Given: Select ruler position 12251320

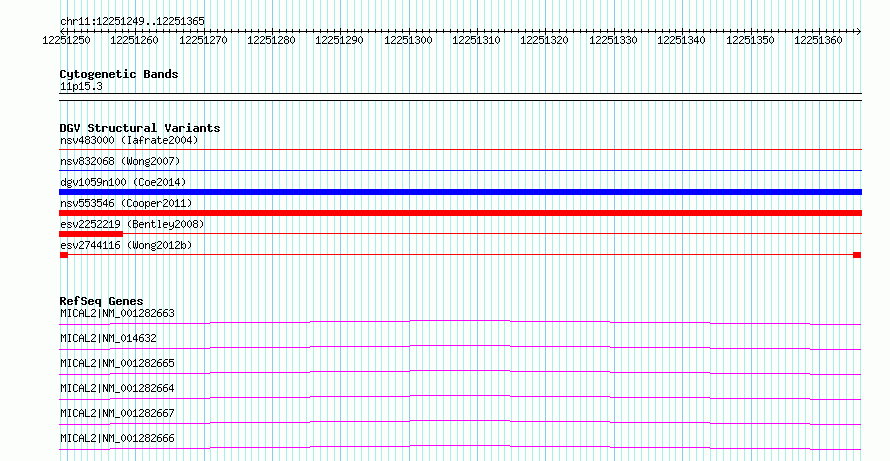Looking at the screenshot, I should (544, 40).
